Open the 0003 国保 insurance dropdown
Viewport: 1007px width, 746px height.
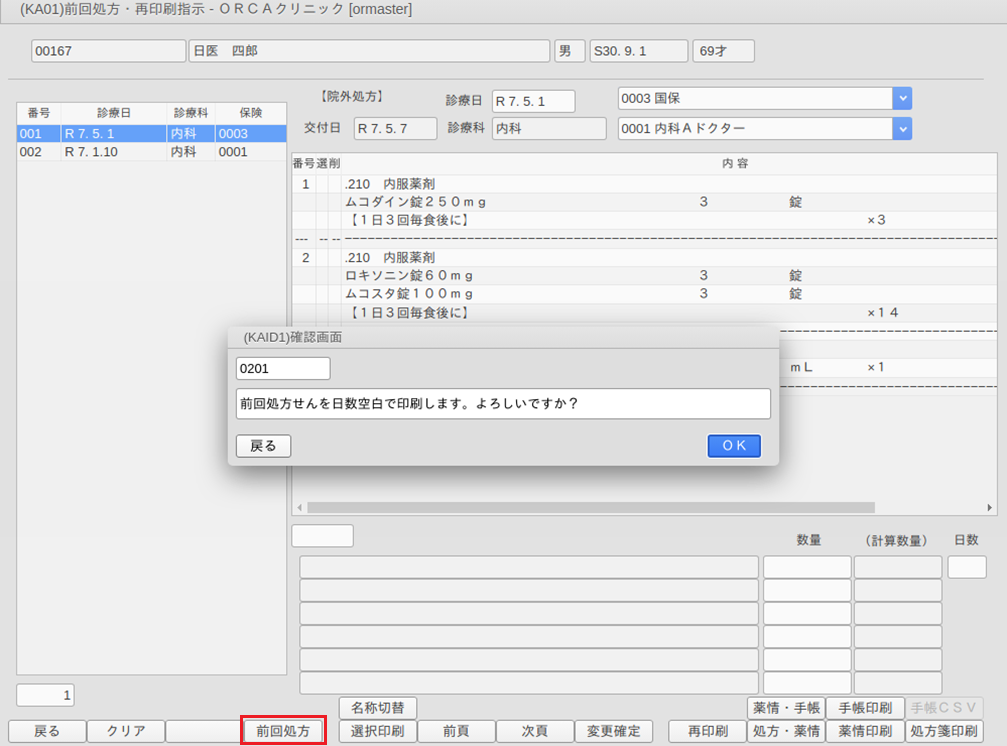point(902,99)
